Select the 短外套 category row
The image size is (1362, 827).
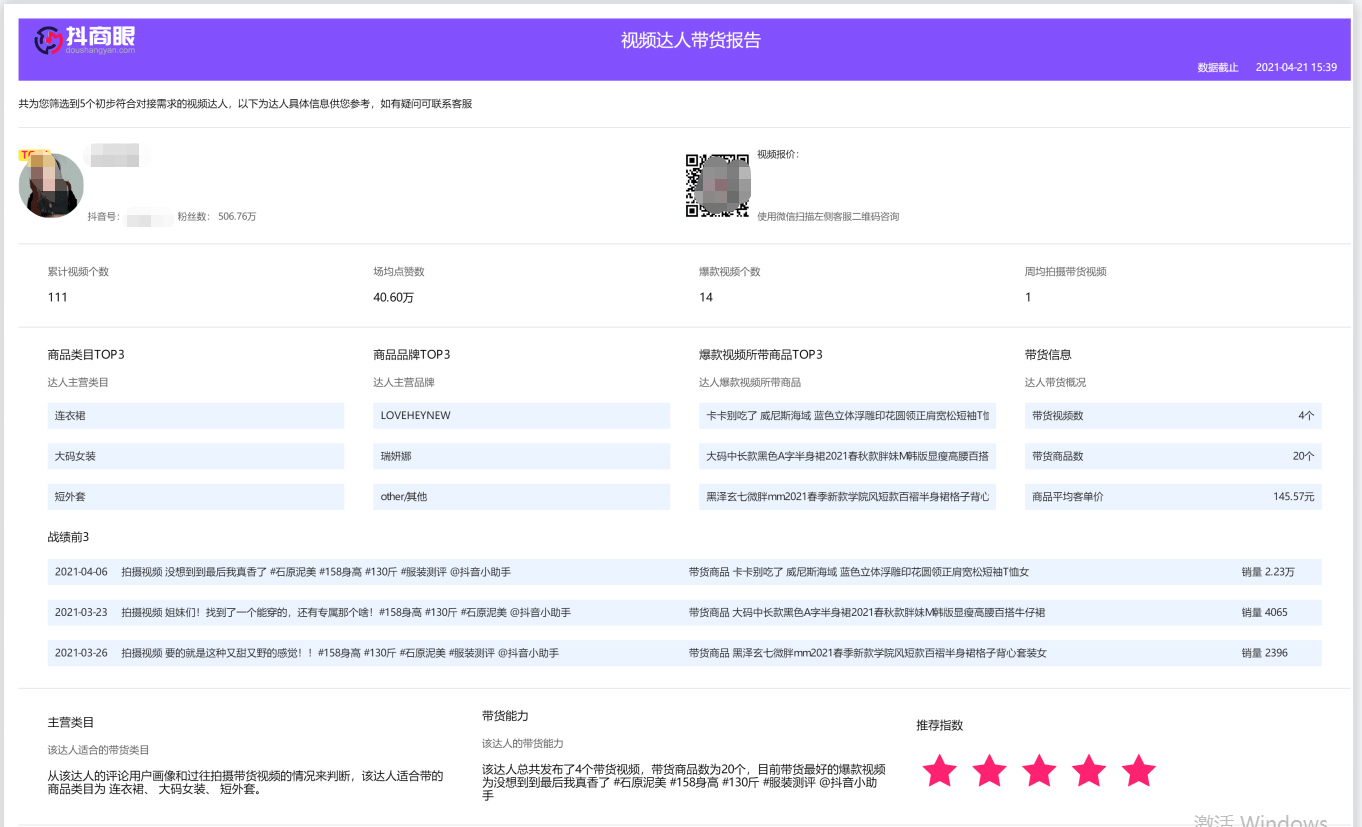(x=196, y=496)
